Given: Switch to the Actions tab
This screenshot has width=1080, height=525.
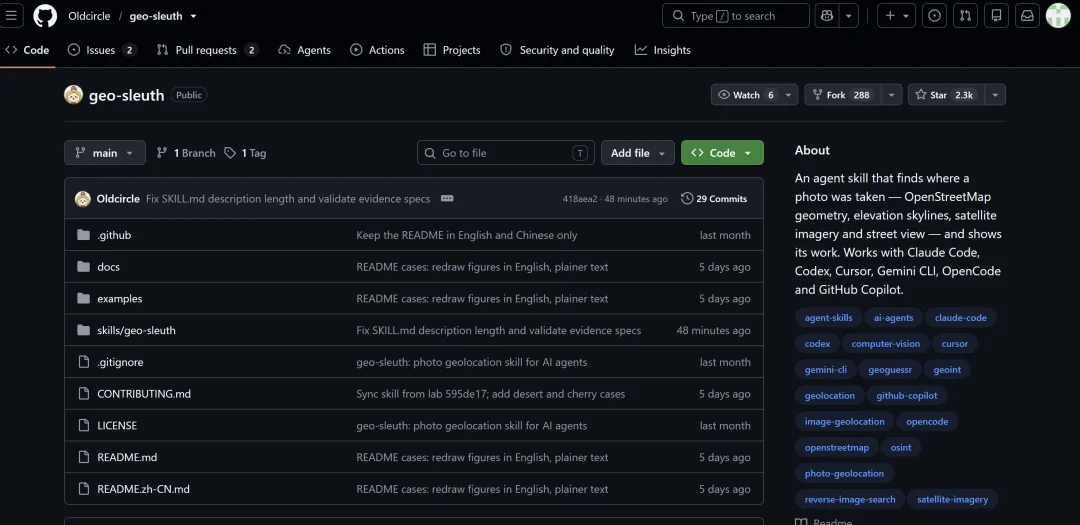Looking at the screenshot, I should pyautogui.click(x=377, y=50).
